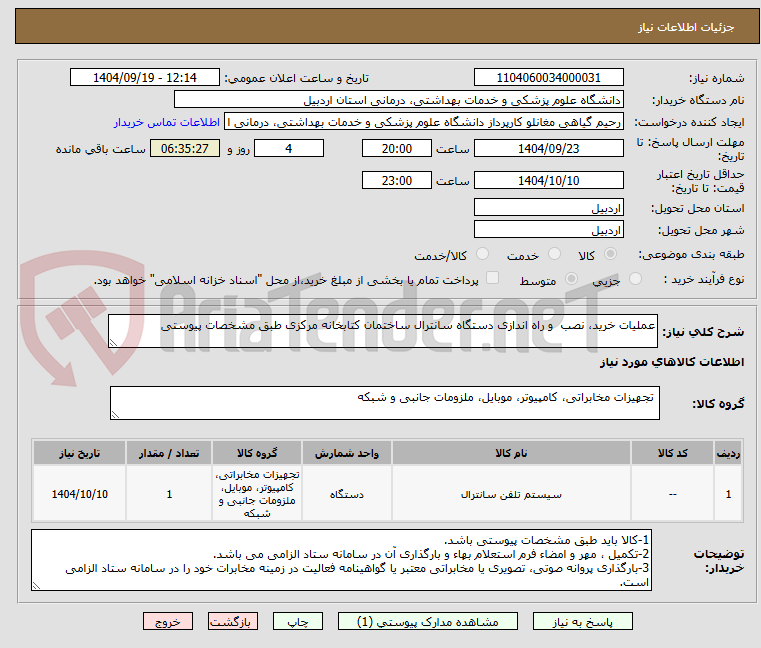Click the شماره نیاز field 1104060034000031
The width and height of the screenshot is (761, 648).
(x=548, y=77)
